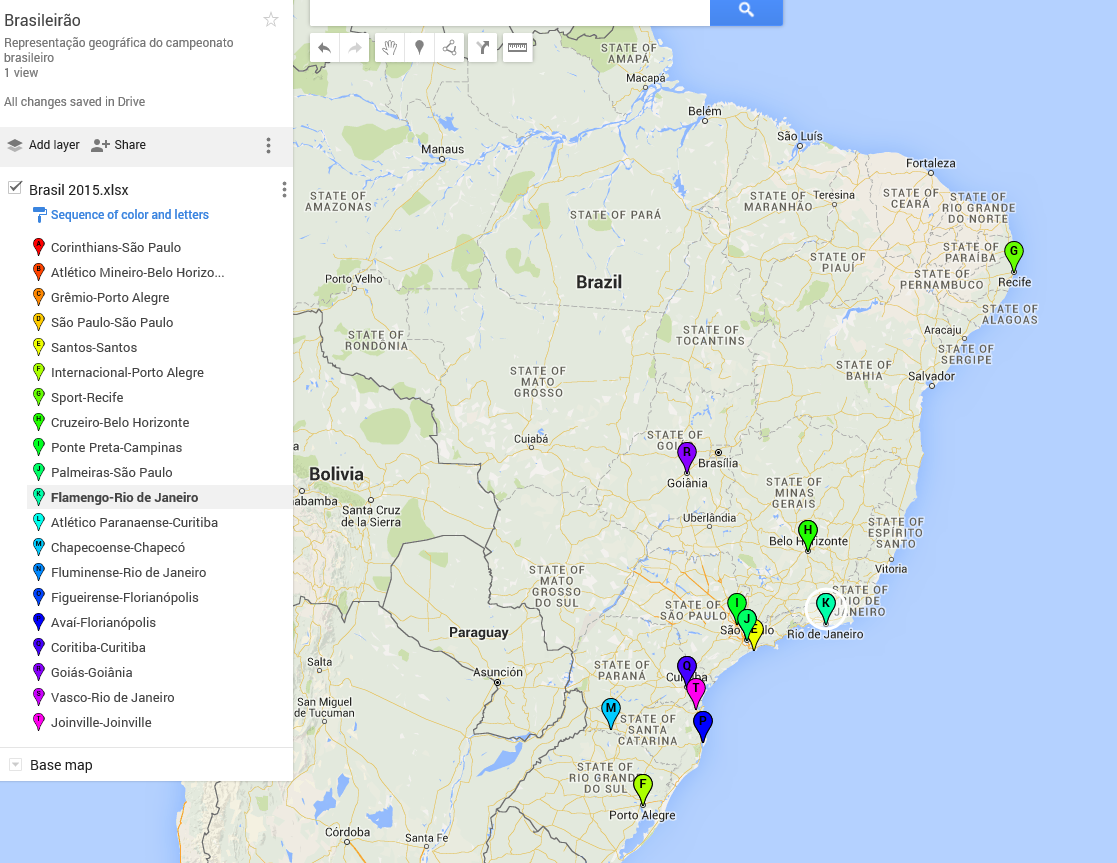Click the K marker at Rio de Janeiro
Image resolution: width=1117 pixels, height=863 pixels.
(x=826, y=606)
